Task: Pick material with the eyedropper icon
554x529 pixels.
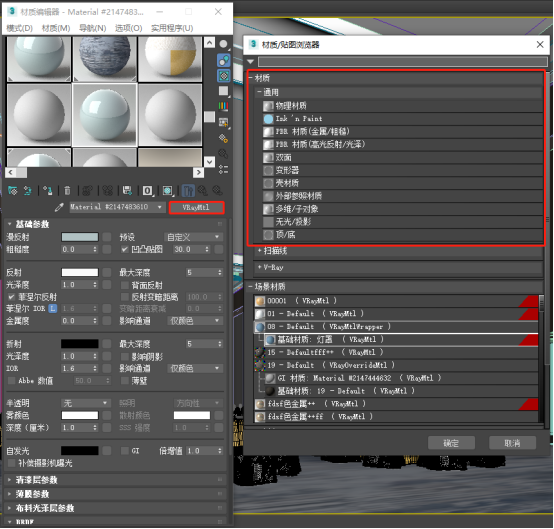Action: pyautogui.click(x=59, y=207)
